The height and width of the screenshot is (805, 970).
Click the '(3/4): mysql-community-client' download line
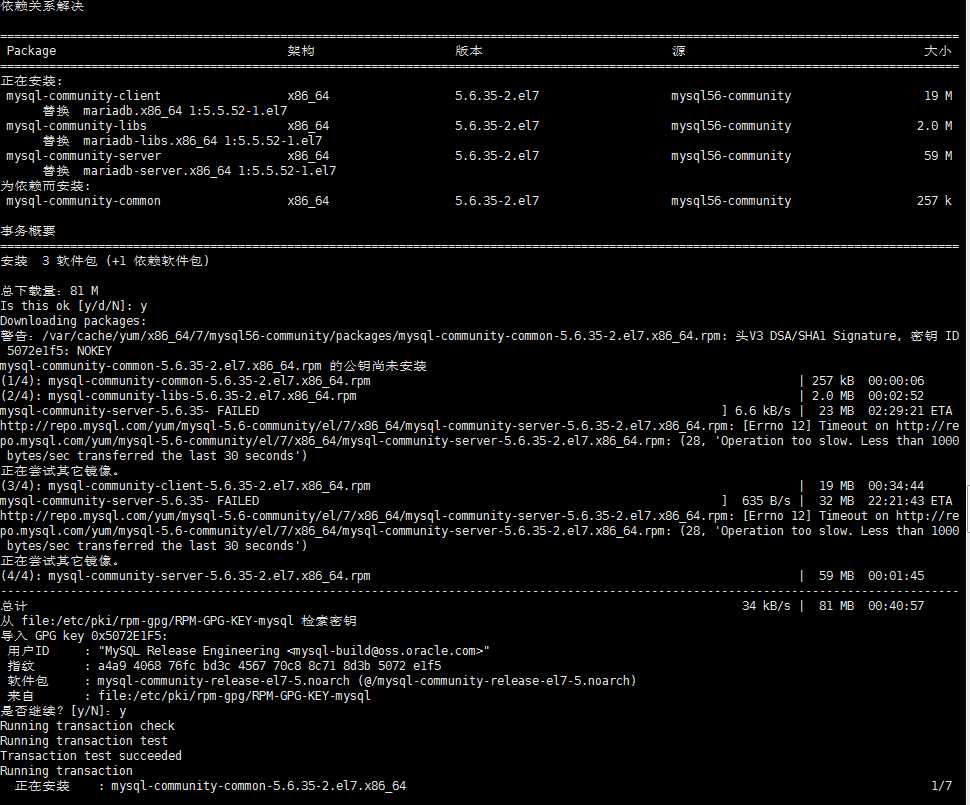pyautogui.click(x=186, y=486)
